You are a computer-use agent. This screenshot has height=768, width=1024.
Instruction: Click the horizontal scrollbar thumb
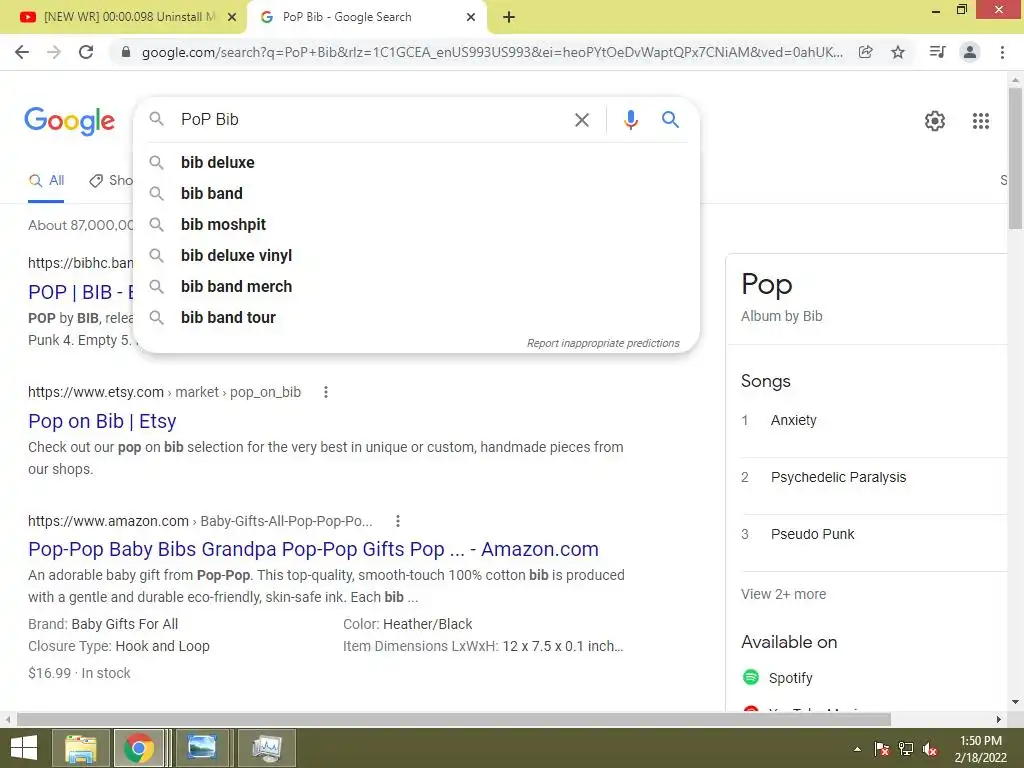[454, 719]
